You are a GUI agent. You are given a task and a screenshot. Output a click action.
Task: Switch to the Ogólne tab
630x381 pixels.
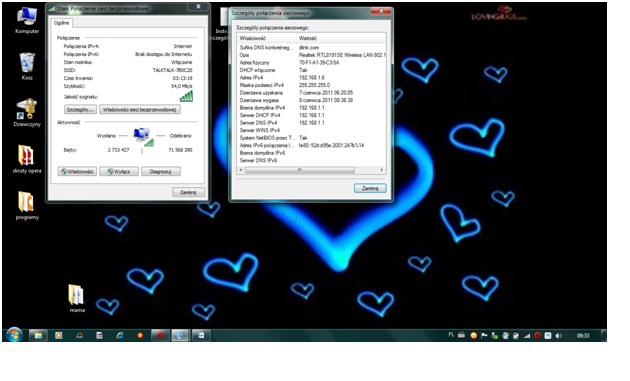pos(61,23)
